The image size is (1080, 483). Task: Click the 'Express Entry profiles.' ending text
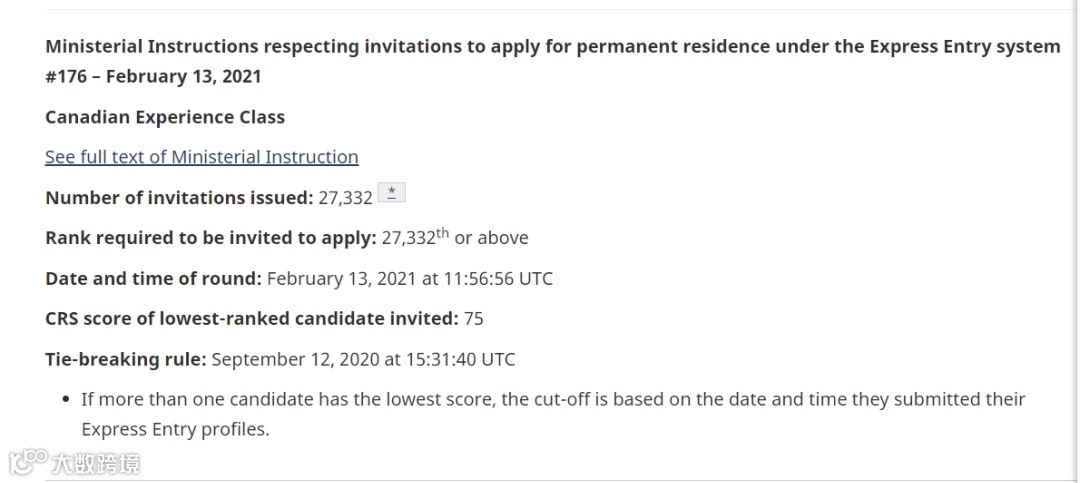pyautogui.click(x=175, y=430)
